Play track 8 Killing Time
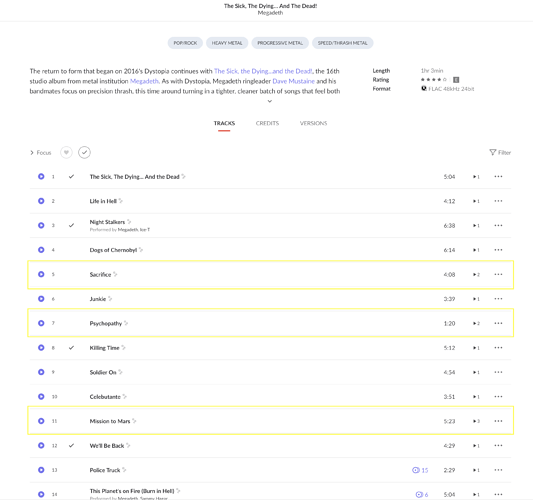 41,348
